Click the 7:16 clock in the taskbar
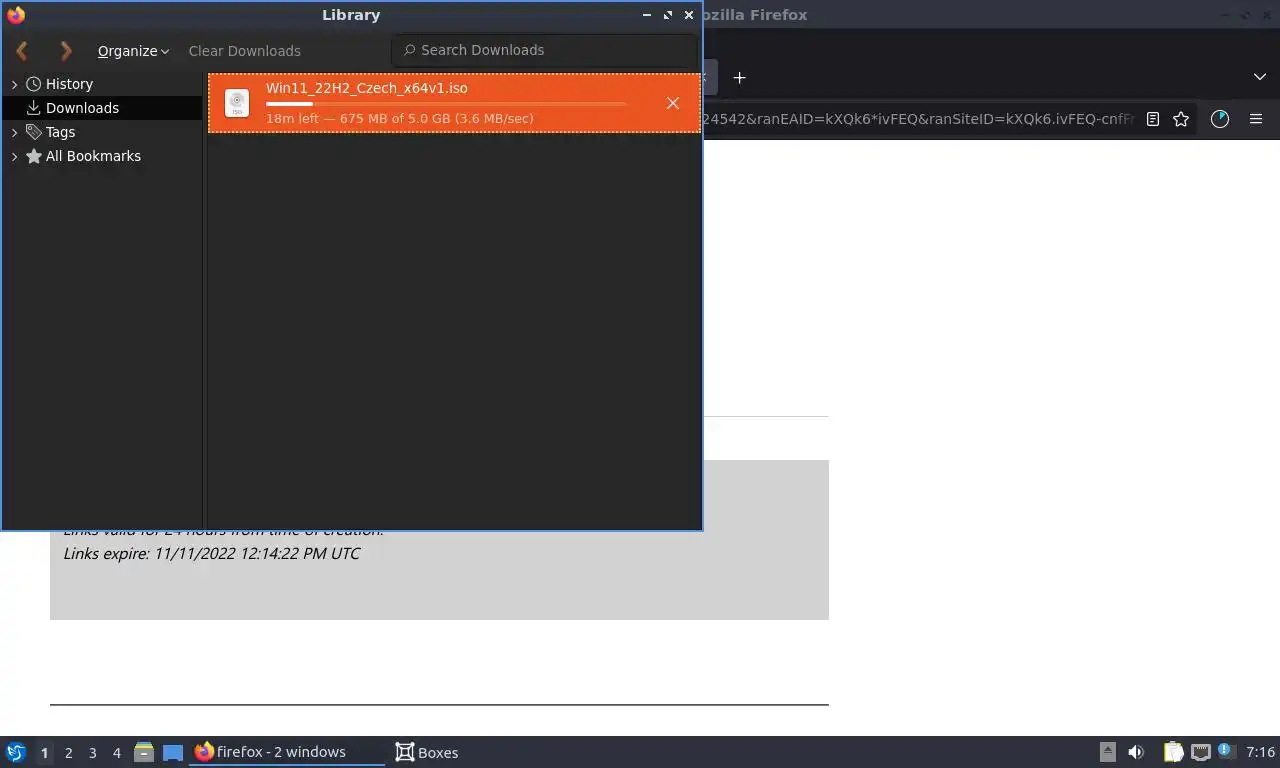Viewport: 1280px width, 768px height. click(1261, 752)
